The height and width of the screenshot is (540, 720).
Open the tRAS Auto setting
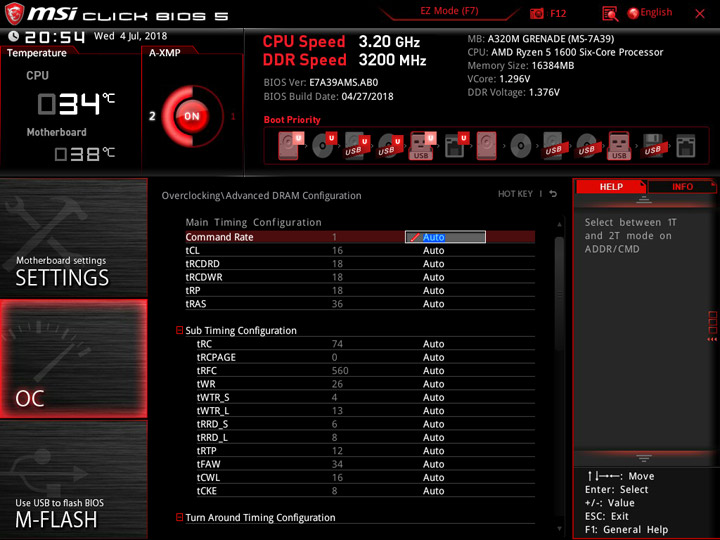tap(433, 304)
